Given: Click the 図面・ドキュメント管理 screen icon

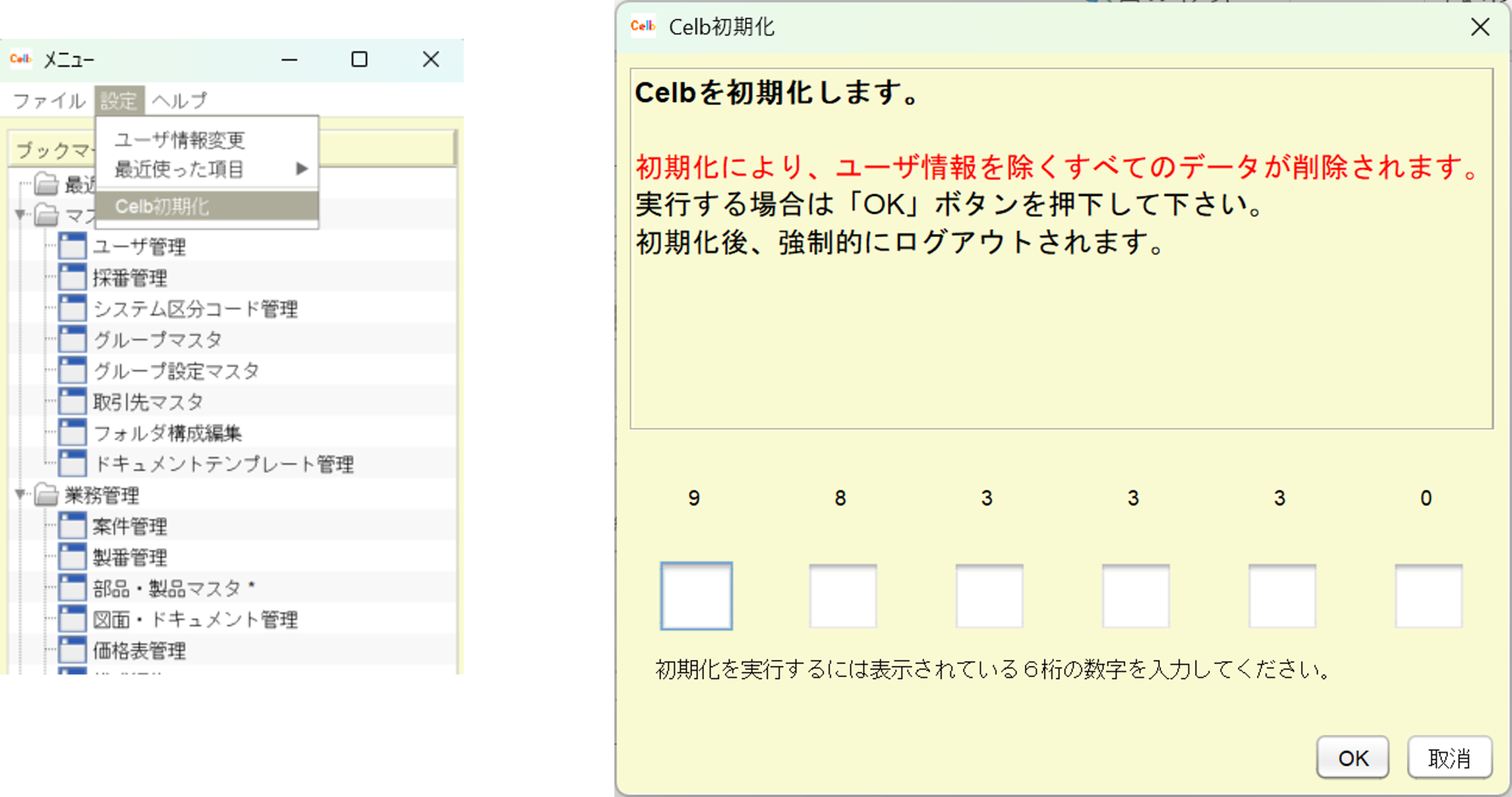Looking at the screenshot, I should coord(73,619).
